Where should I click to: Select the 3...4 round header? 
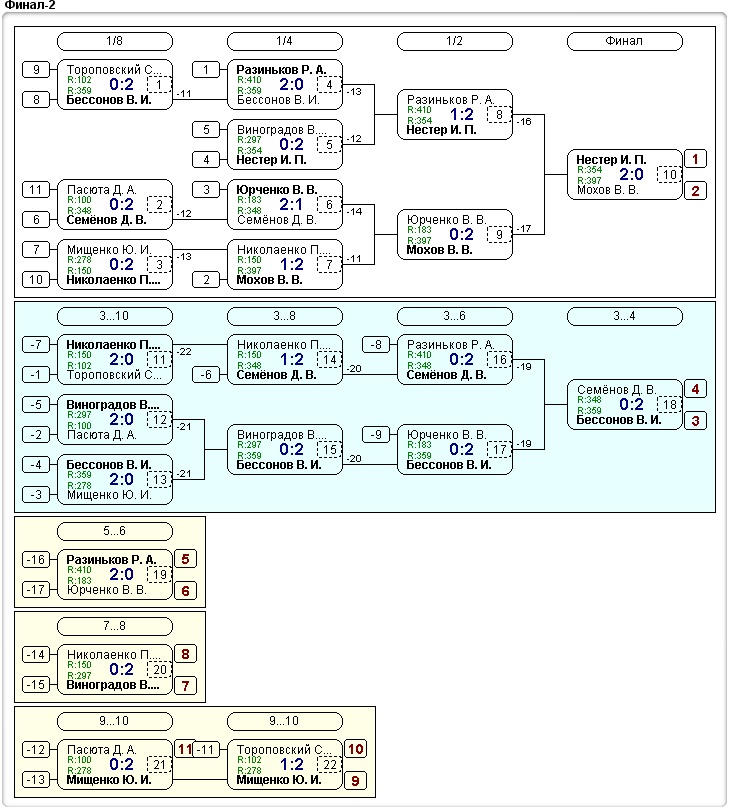pos(625,316)
